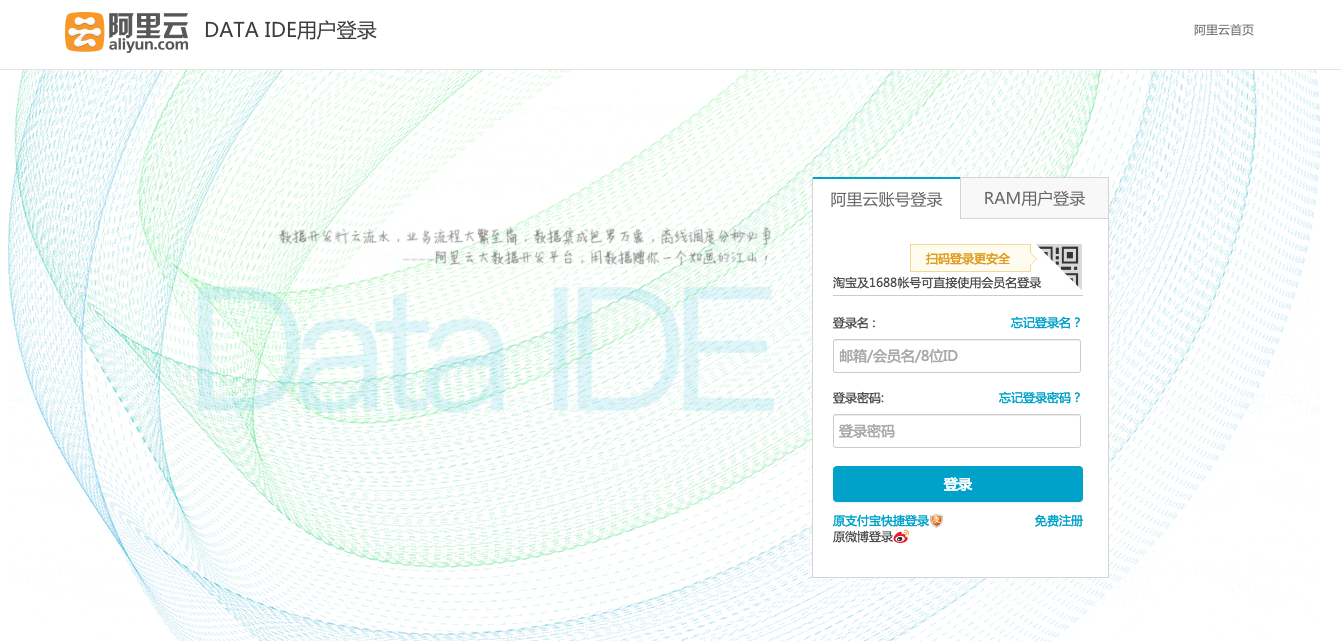Screen dimensions: 1341x641
Task: Open 阿里云首页 link in header
Action: (x=1224, y=30)
